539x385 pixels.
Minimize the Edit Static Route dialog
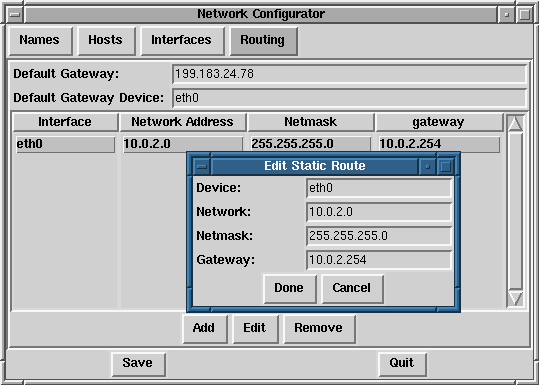pos(428,167)
